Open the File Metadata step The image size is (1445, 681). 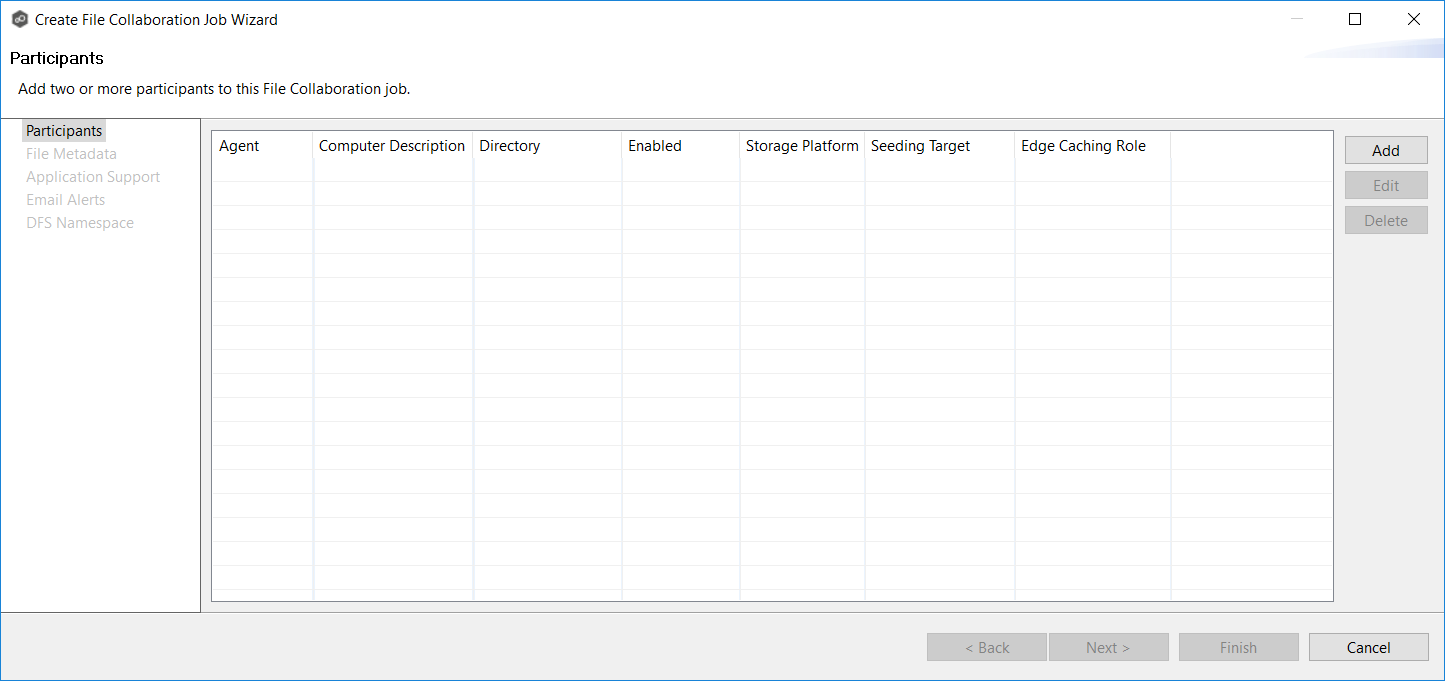click(x=71, y=154)
